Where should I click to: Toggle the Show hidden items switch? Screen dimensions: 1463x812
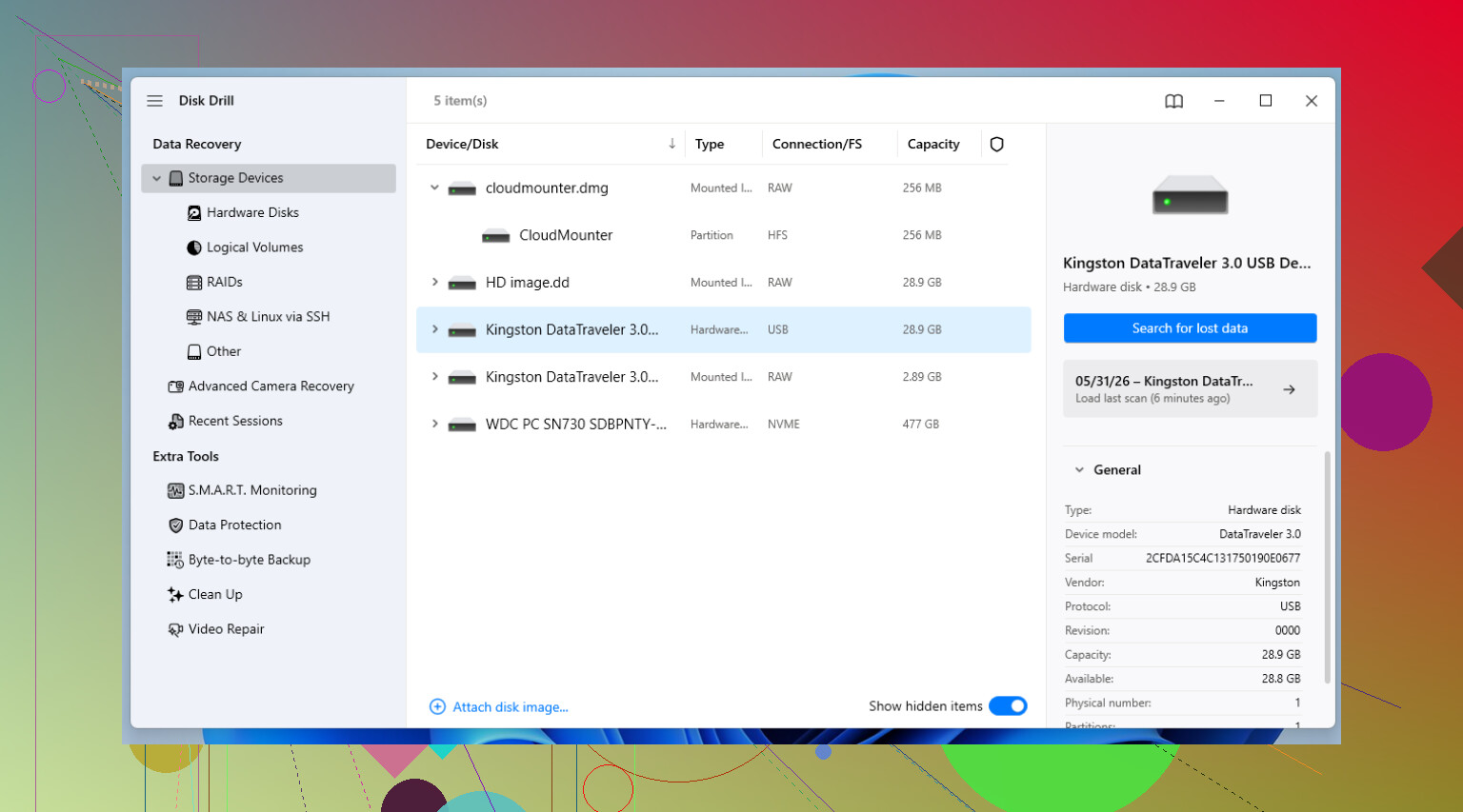pos(1008,706)
